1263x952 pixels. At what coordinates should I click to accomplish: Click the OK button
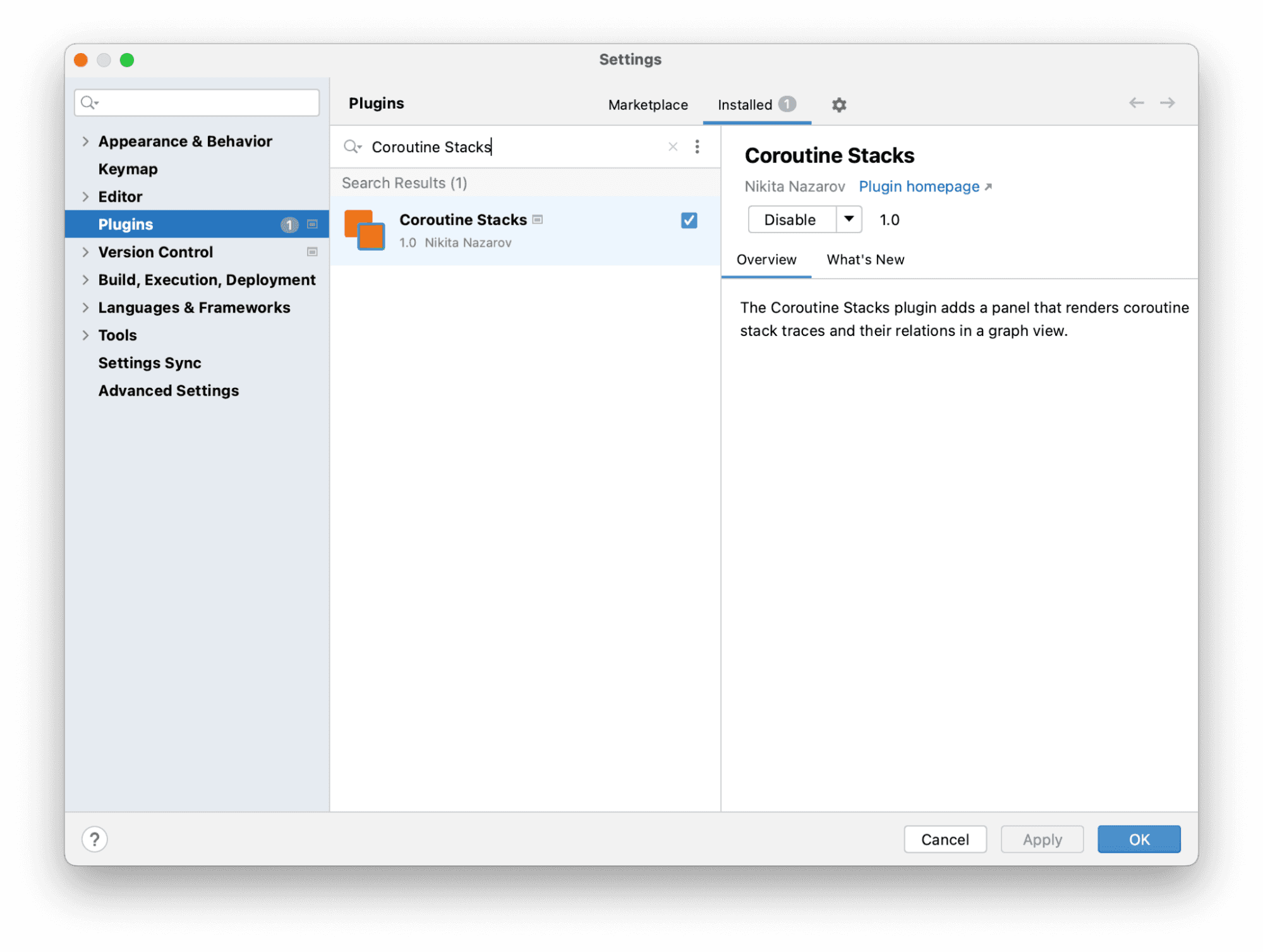coord(1139,839)
